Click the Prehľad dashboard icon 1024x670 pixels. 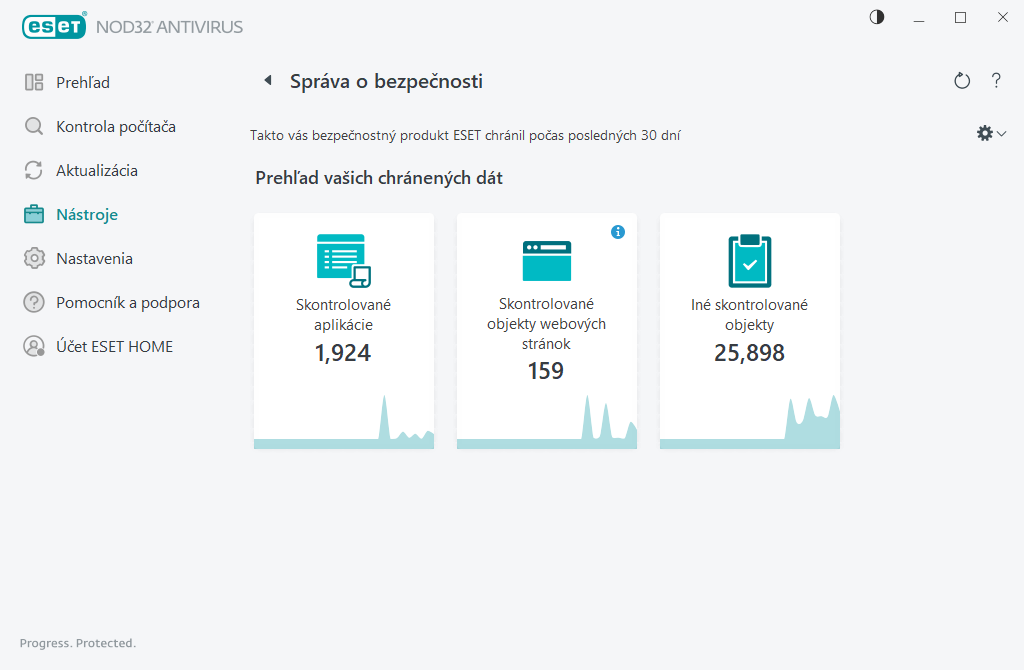34,83
